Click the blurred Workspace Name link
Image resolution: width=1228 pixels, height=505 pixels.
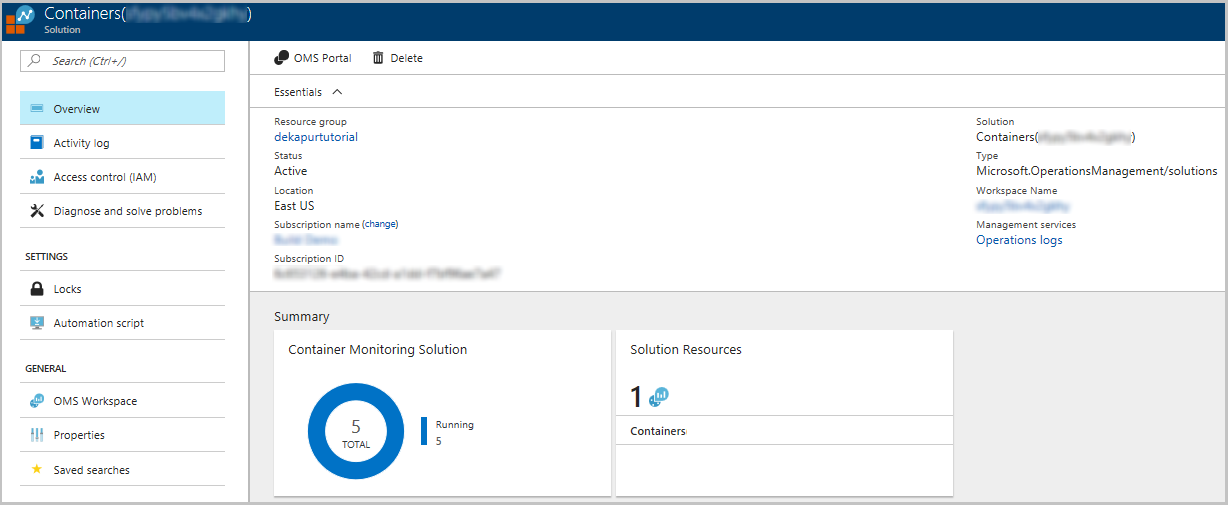[1022, 206]
